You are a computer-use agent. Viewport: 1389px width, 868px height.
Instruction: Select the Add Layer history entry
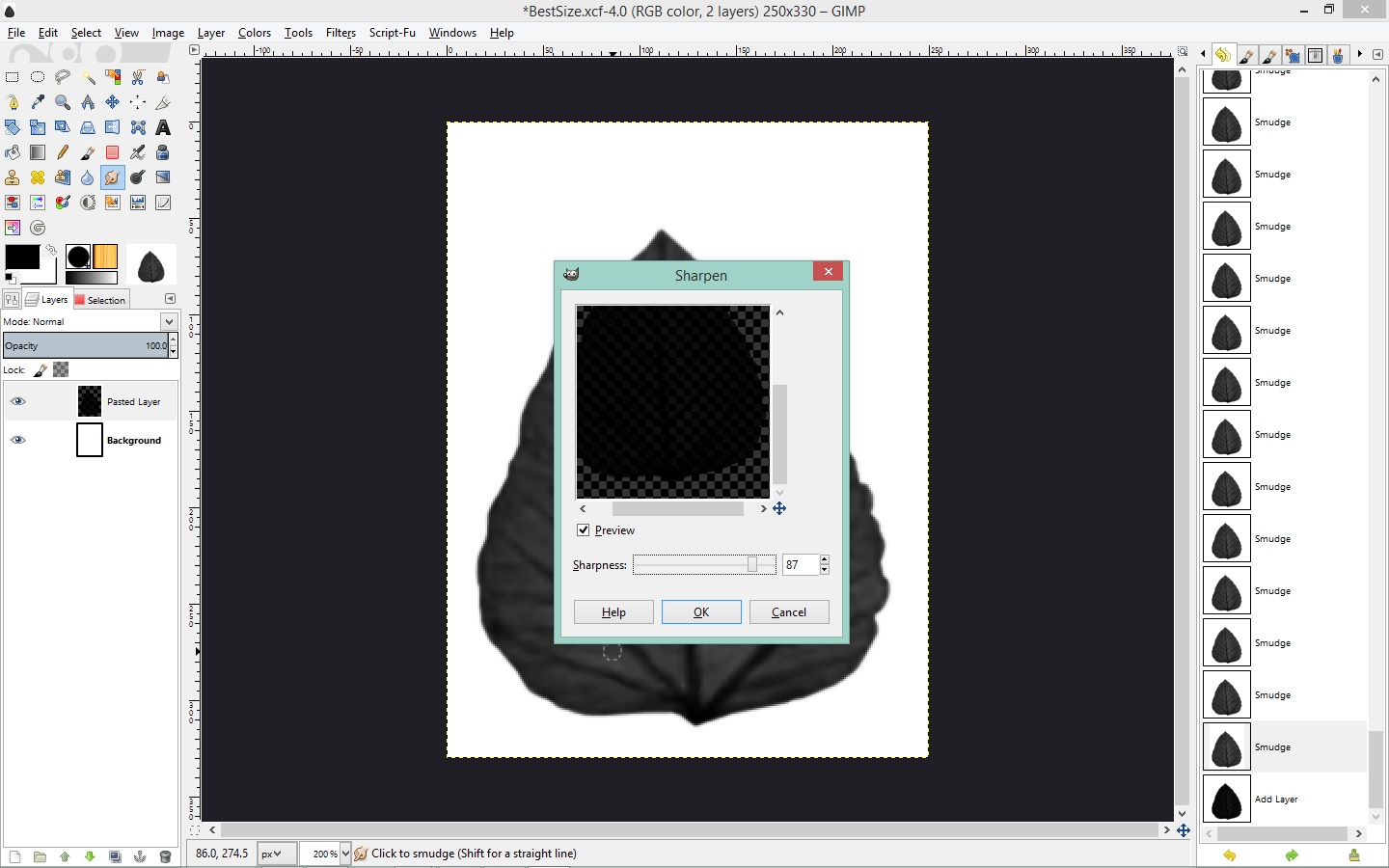coord(1285,800)
